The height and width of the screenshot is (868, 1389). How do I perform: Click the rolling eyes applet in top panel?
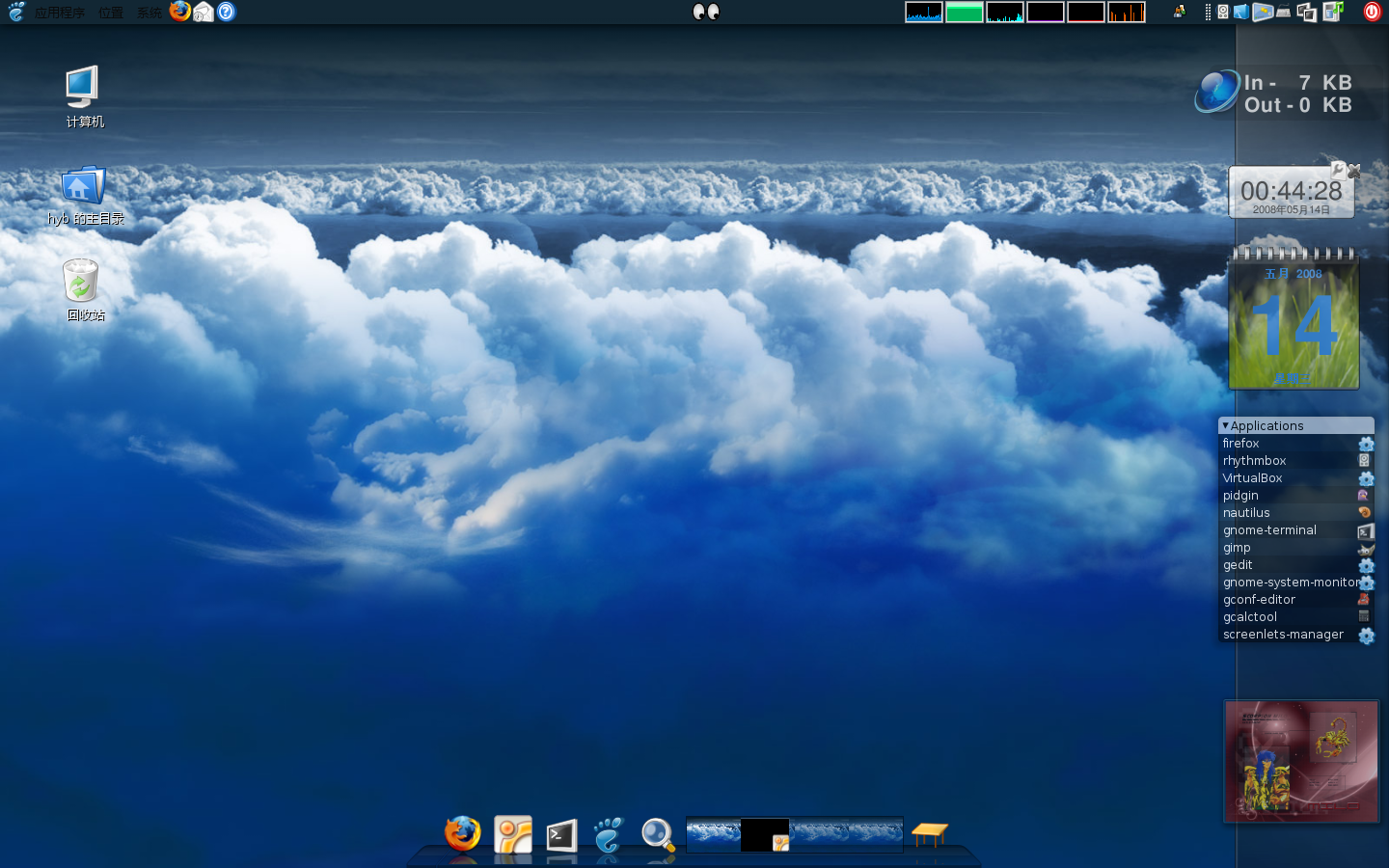pos(706,12)
